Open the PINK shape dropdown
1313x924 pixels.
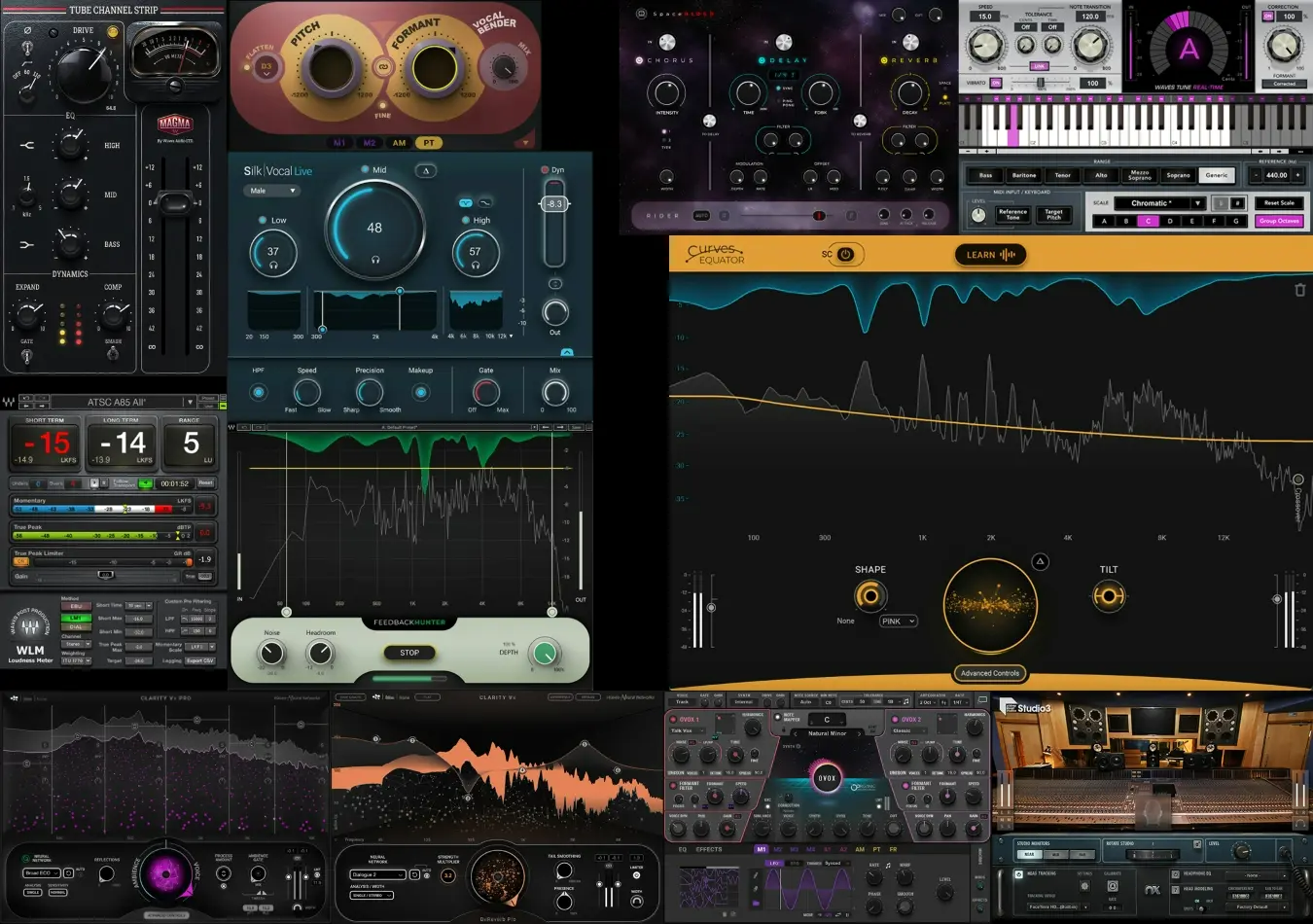coord(898,621)
